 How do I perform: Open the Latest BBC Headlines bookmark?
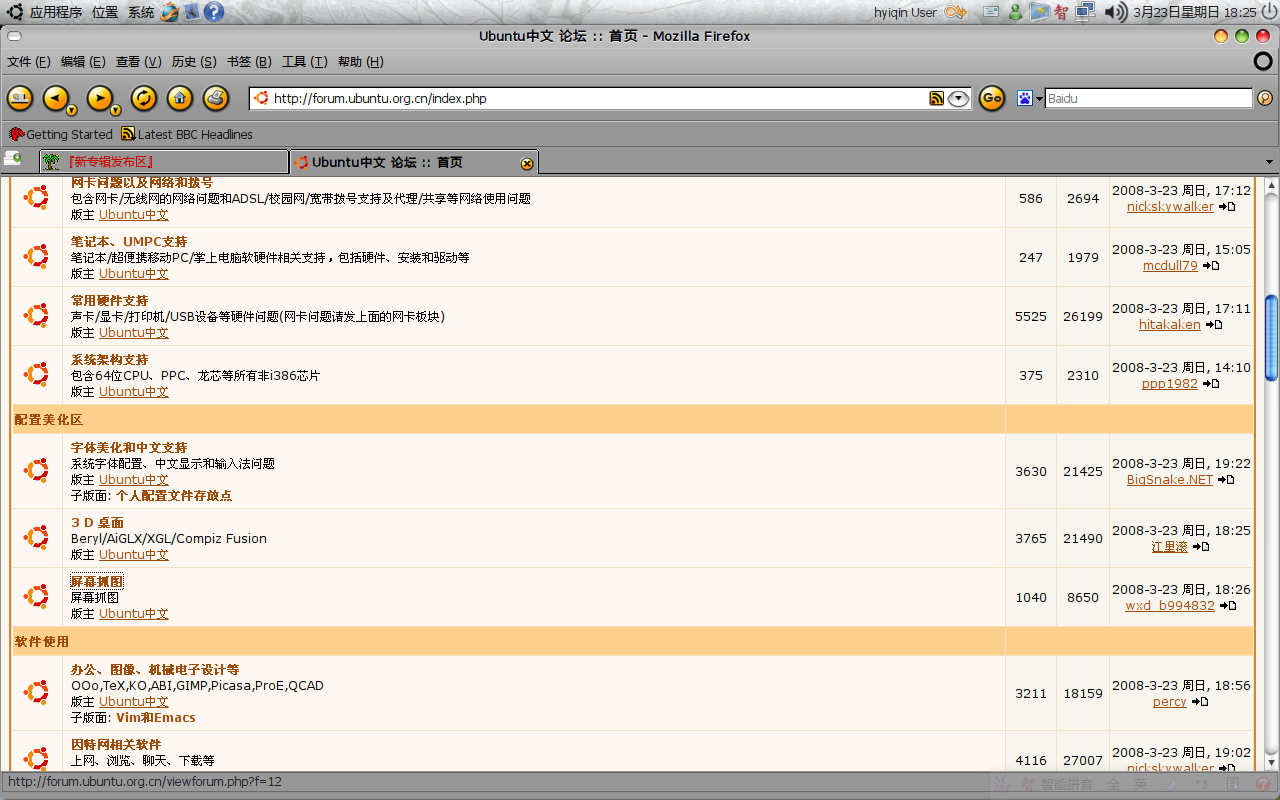[x=187, y=134]
